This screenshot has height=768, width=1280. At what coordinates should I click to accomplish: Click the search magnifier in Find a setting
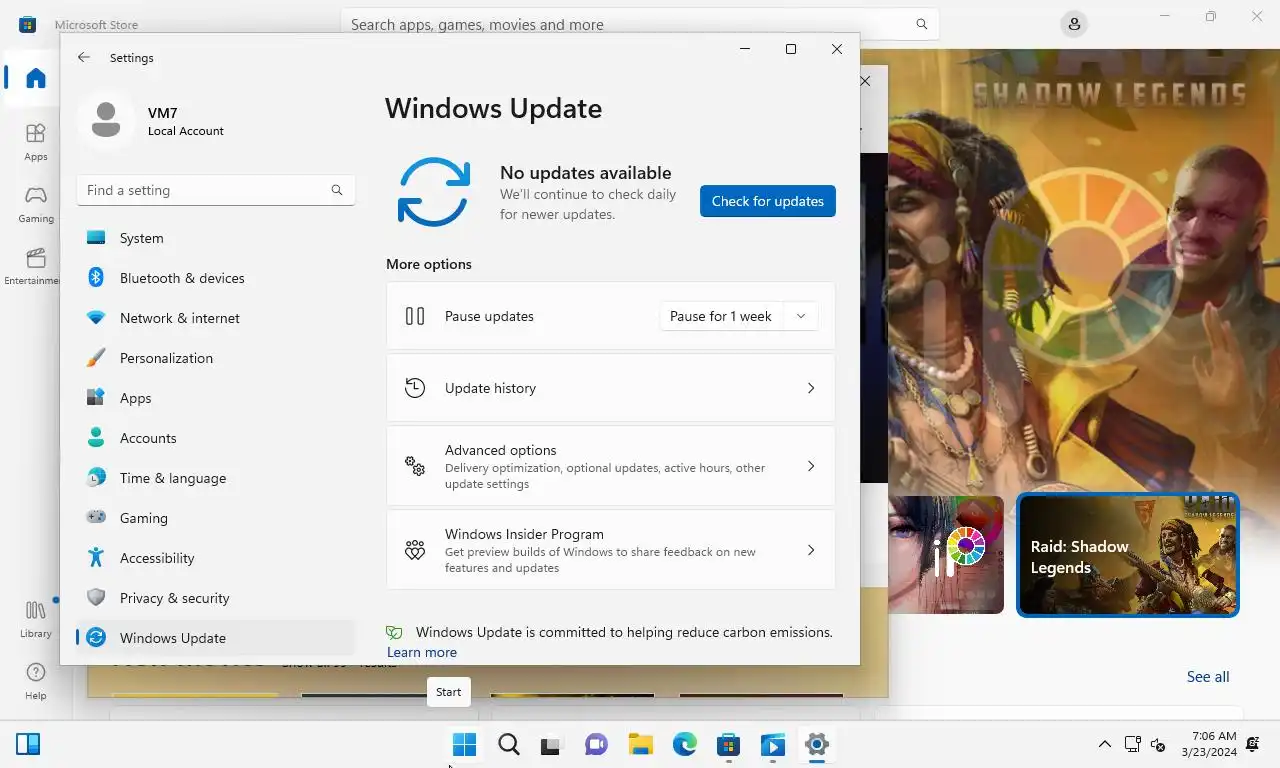(x=337, y=190)
